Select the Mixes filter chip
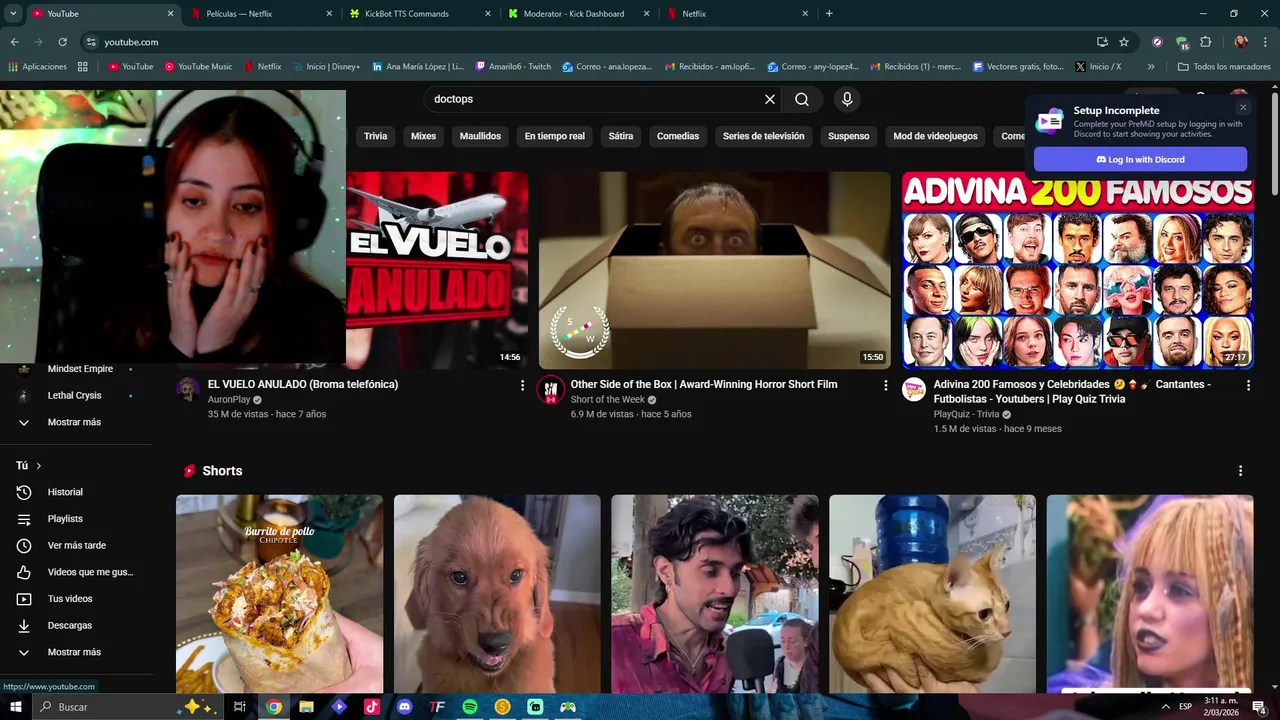Screen dimensions: 1280x720 (424, 136)
